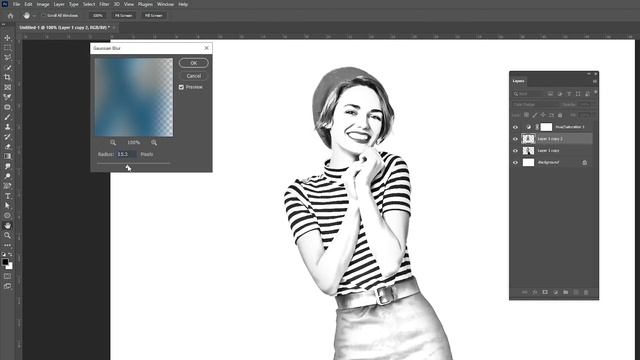Open the File menu

[x=16, y=4]
